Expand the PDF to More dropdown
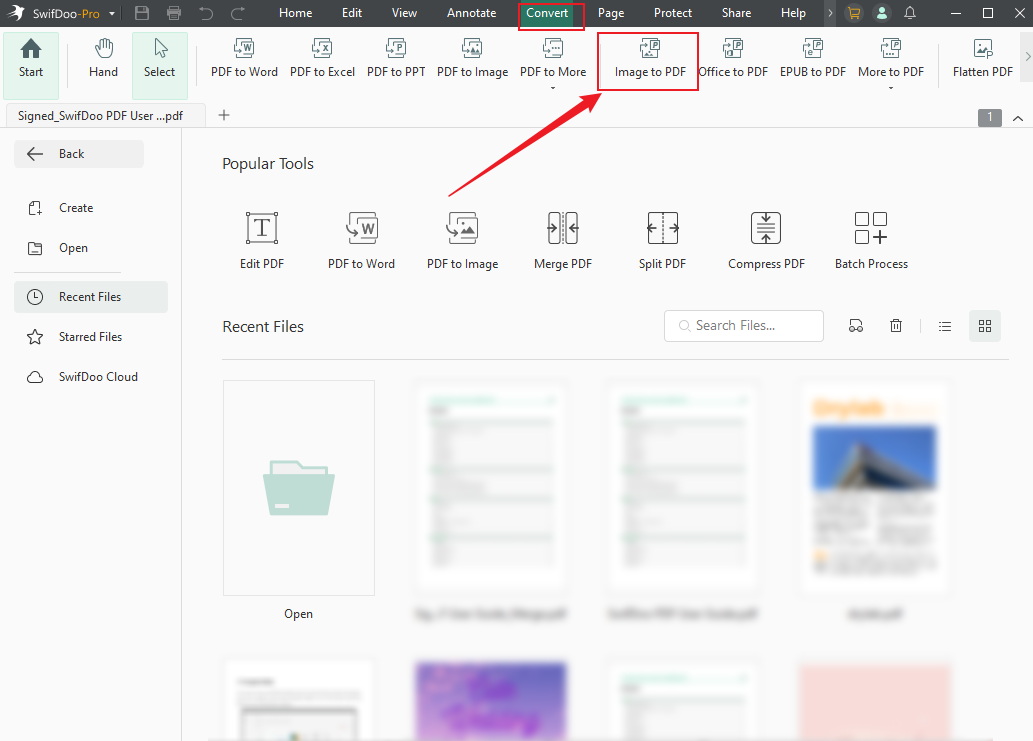This screenshot has width=1033, height=741. tap(553, 88)
